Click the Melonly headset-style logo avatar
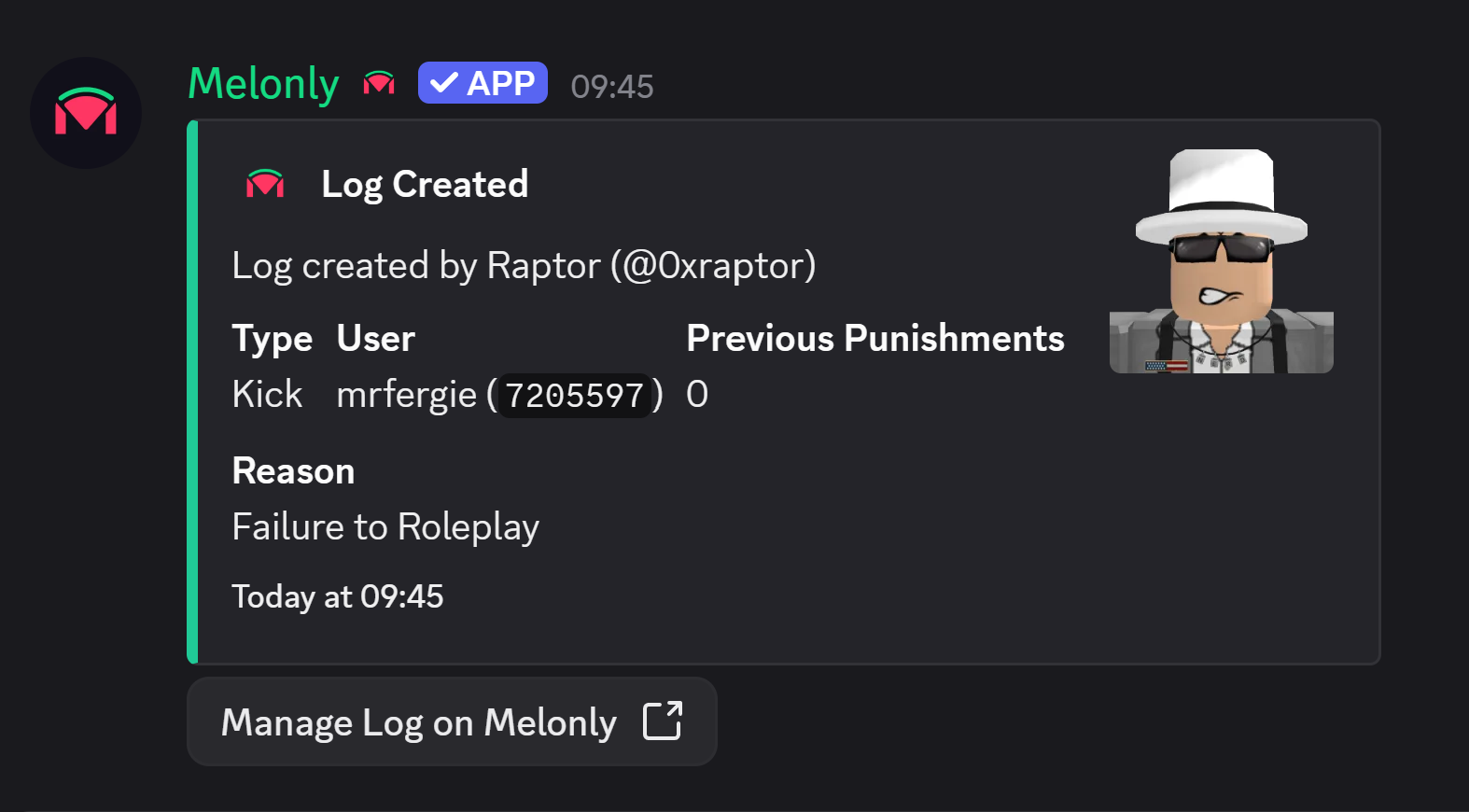 86,112
